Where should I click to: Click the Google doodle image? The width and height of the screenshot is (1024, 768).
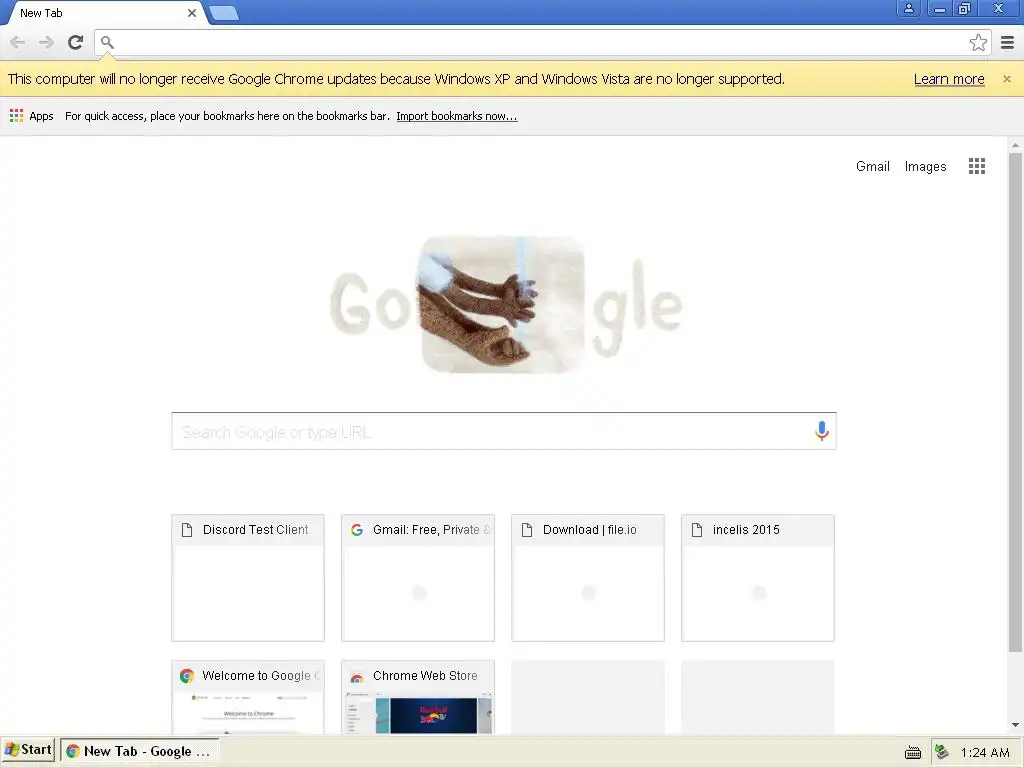[506, 305]
